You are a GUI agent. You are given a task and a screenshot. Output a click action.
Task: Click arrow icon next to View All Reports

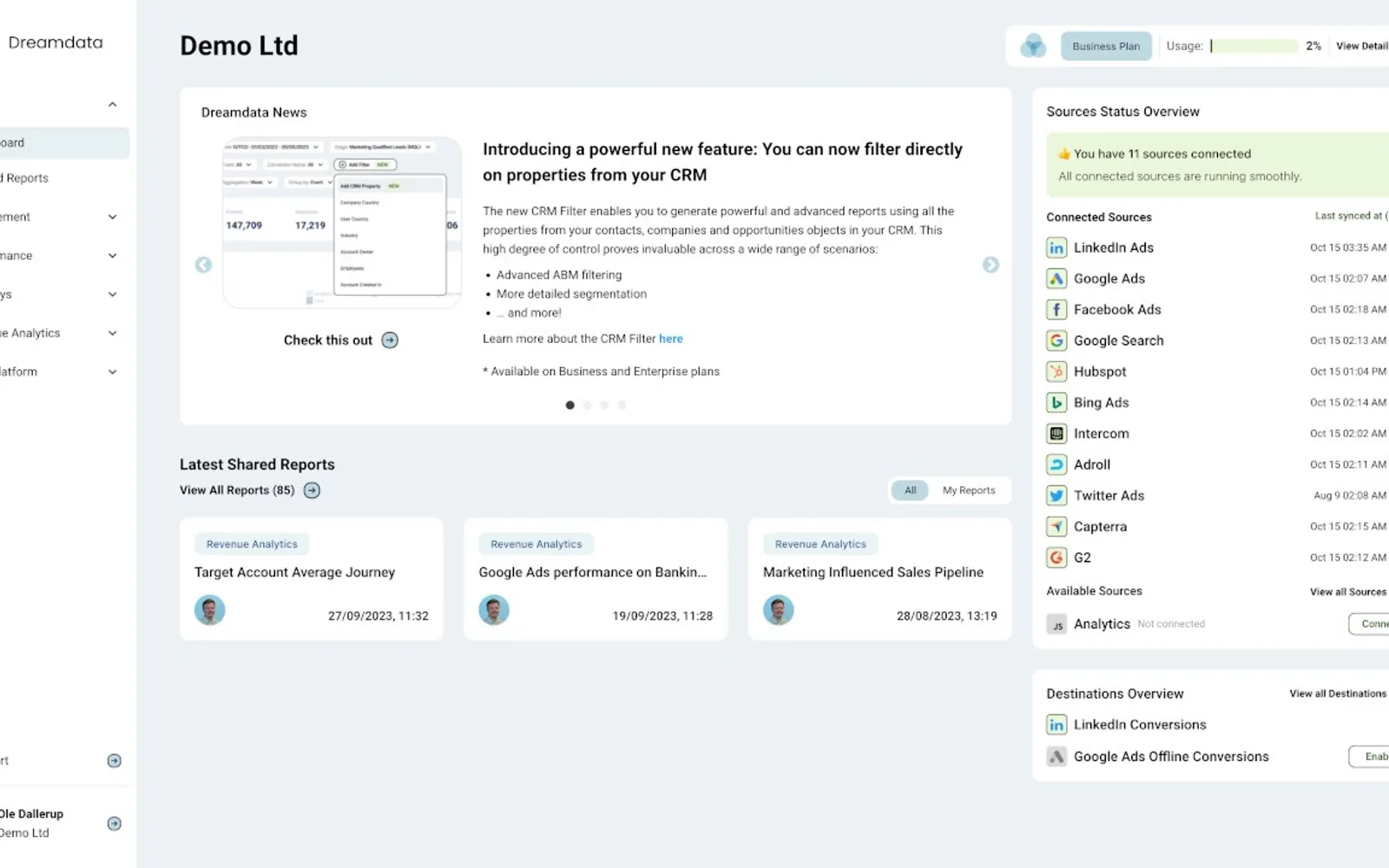click(312, 490)
